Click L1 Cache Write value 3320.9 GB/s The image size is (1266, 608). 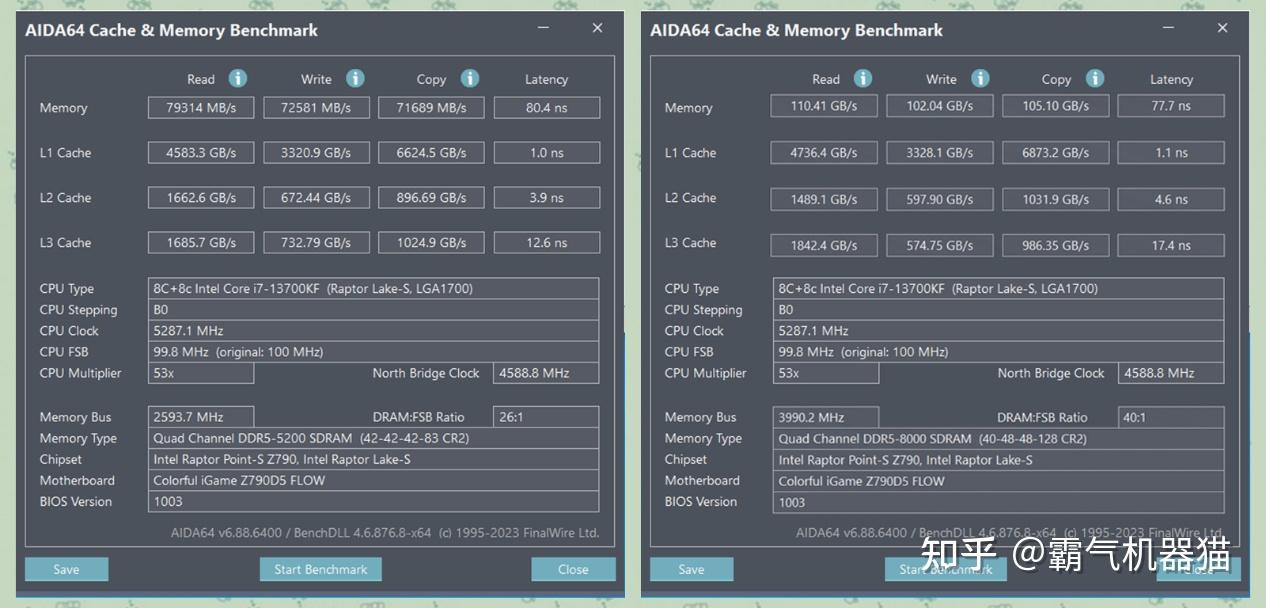click(x=316, y=152)
